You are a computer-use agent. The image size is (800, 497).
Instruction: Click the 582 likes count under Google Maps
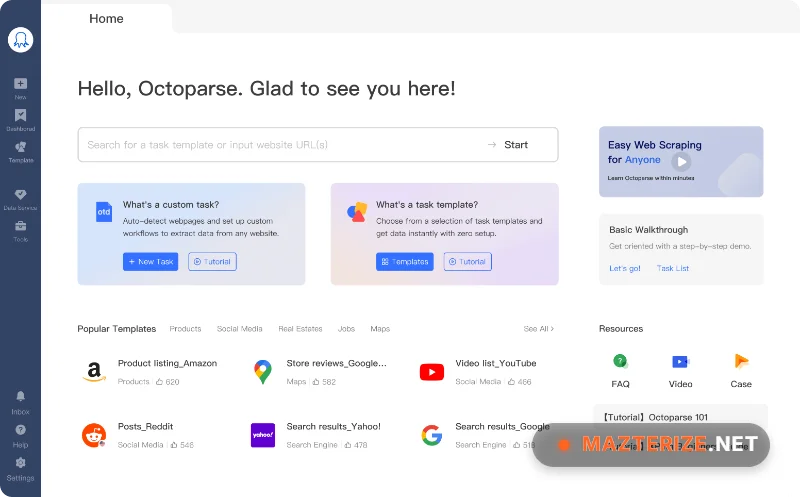pos(324,382)
